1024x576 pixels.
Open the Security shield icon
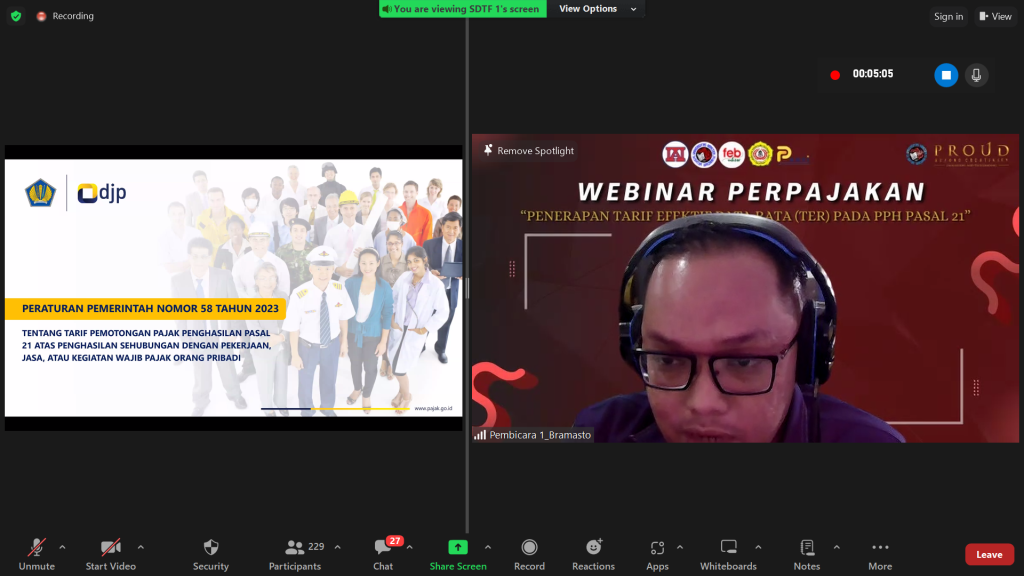click(211, 548)
